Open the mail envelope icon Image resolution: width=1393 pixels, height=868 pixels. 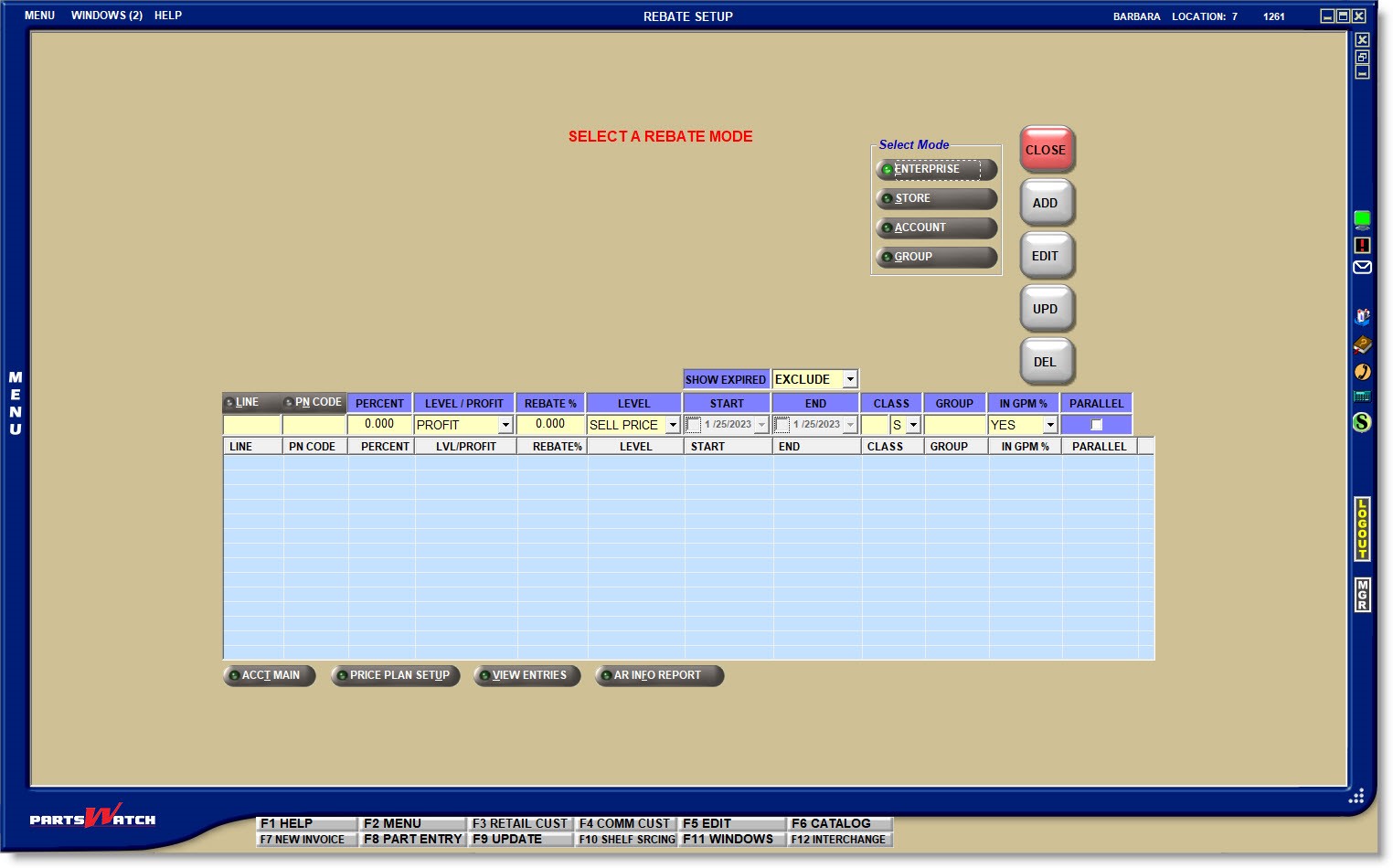1362,268
